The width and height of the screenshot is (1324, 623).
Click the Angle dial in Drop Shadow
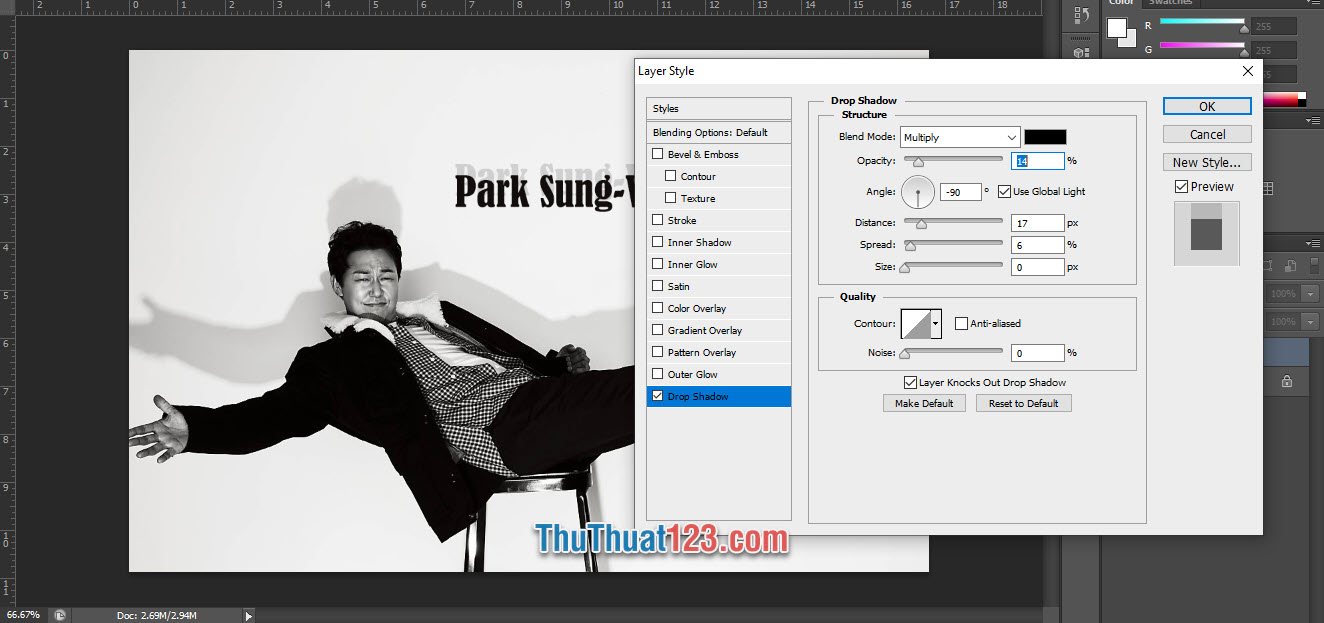[917, 191]
